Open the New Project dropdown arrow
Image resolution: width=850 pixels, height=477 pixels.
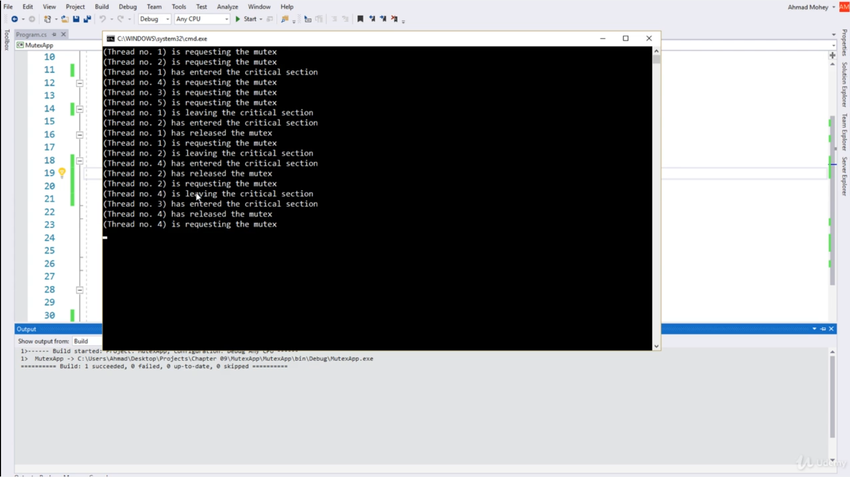[56, 19]
